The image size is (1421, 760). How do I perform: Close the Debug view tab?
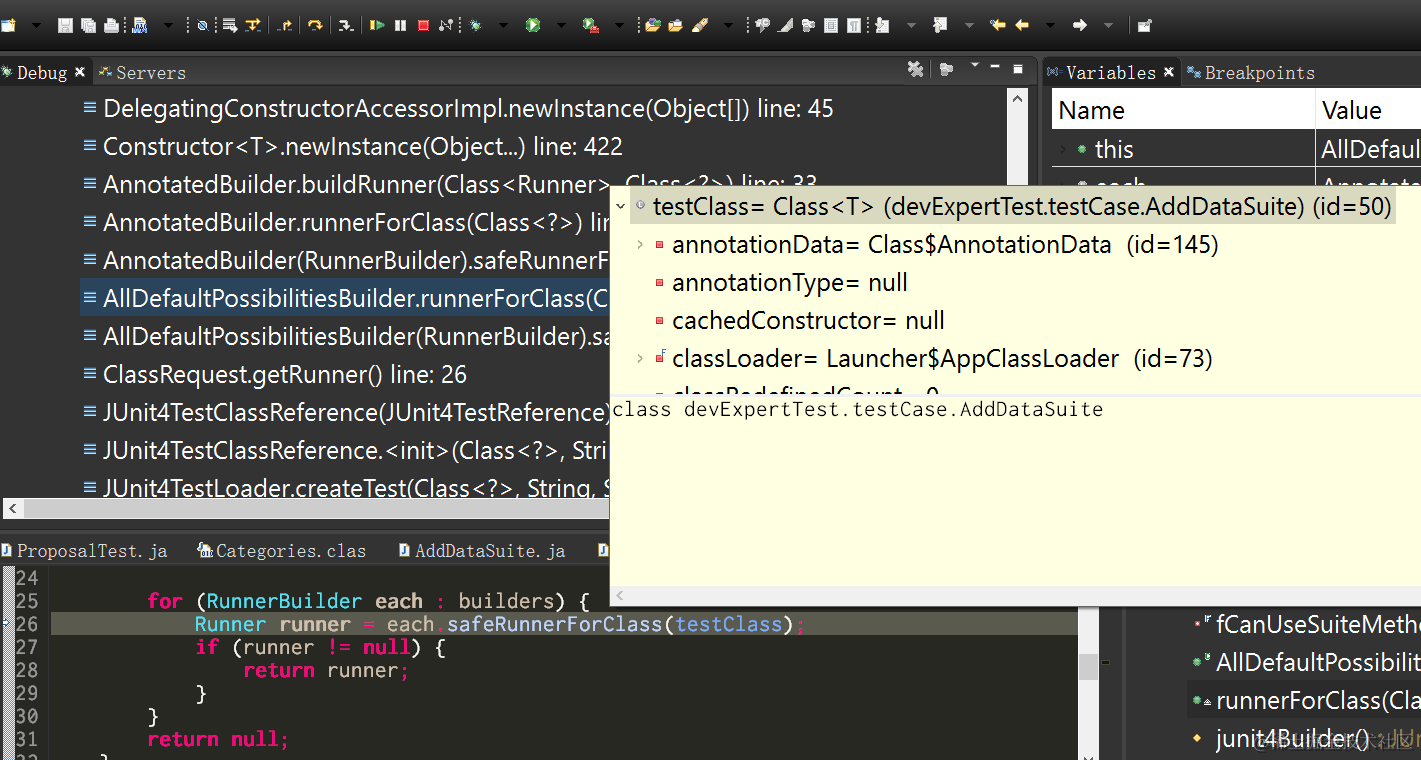(80, 72)
